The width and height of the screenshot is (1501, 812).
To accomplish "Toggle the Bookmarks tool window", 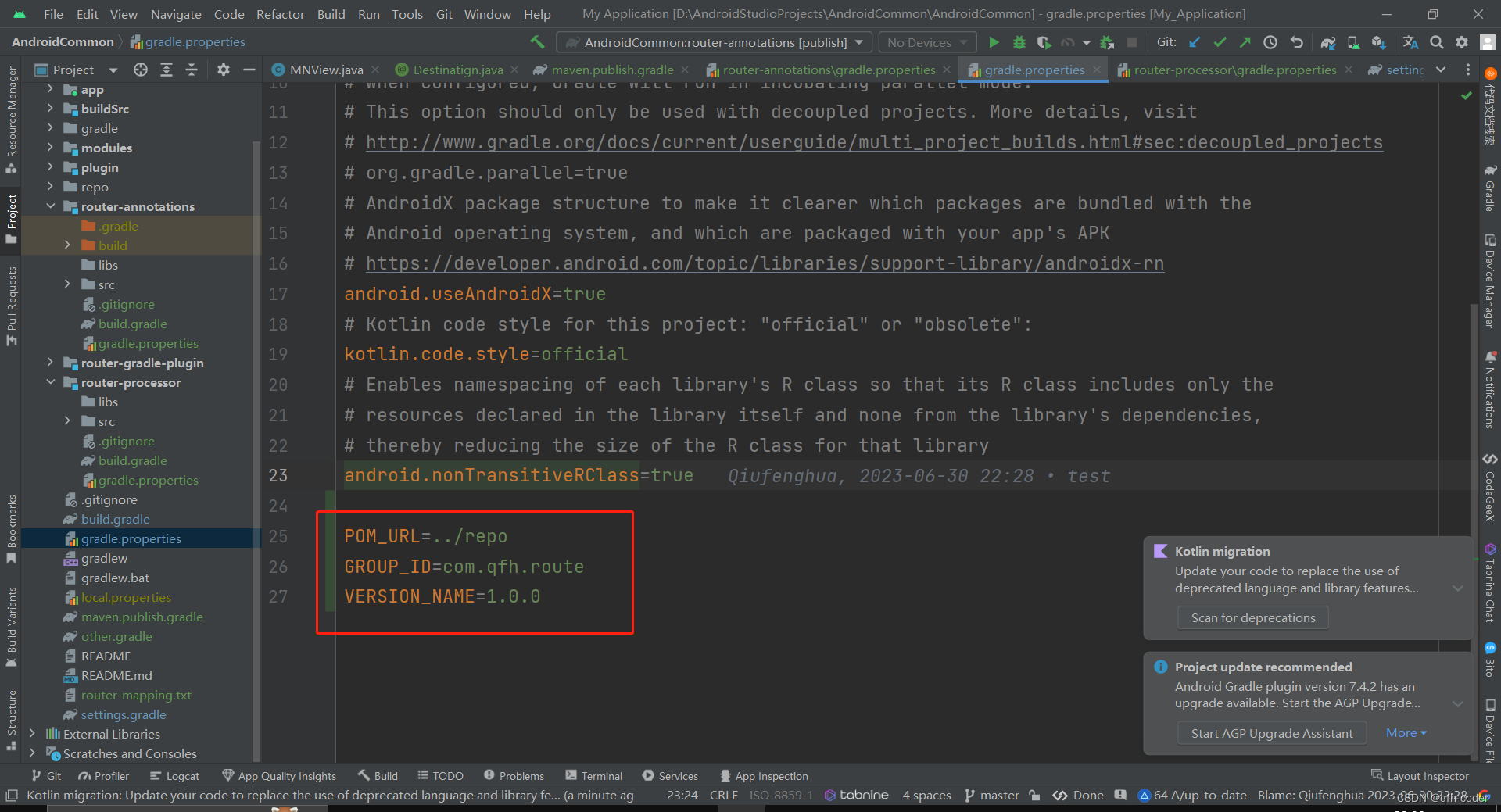I will pos(11,529).
